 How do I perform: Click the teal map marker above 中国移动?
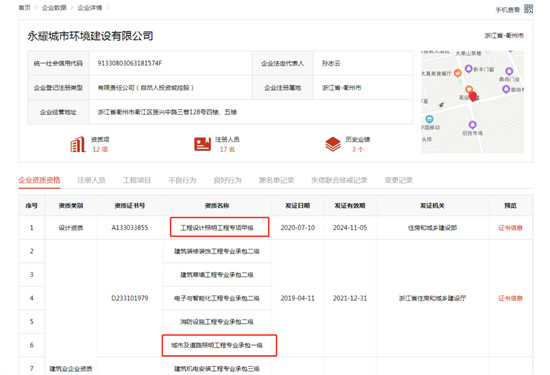click(429, 119)
